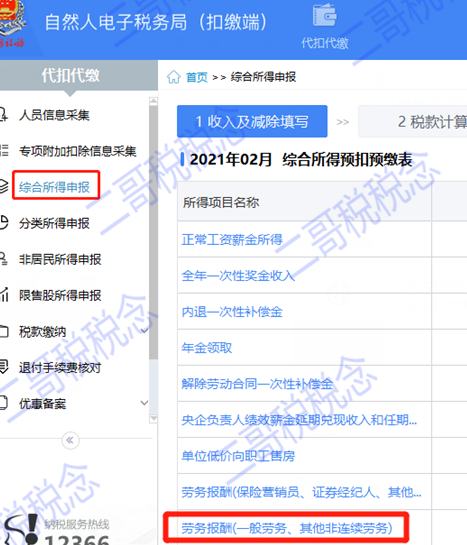Click 首页 breadcrumb link

coord(196,77)
